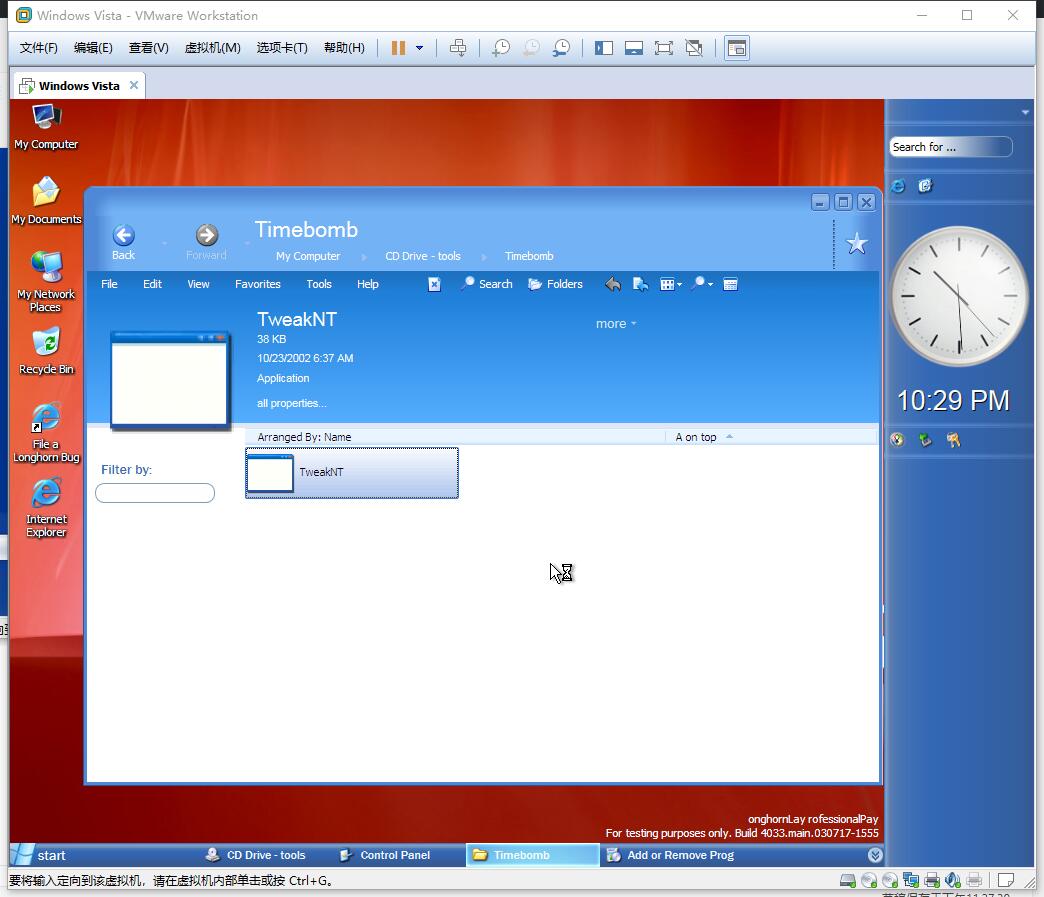
Task: Switch to Control Panel taskbar button
Action: coord(385,856)
